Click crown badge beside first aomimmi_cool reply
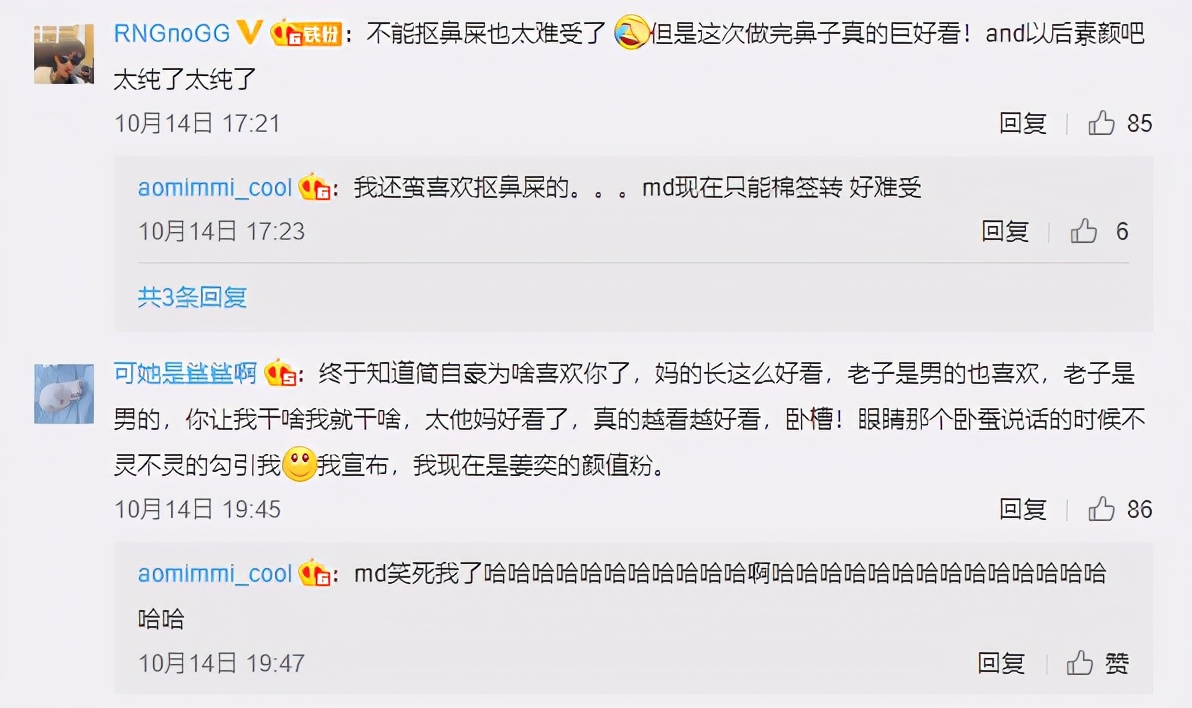1192x708 pixels. coord(314,187)
